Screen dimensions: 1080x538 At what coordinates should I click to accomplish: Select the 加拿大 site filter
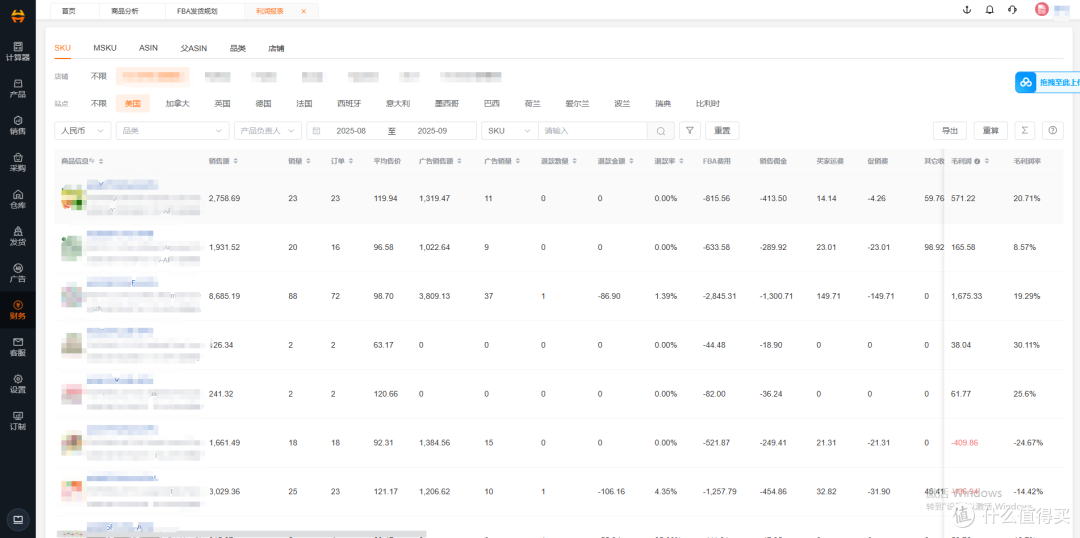coord(177,103)
